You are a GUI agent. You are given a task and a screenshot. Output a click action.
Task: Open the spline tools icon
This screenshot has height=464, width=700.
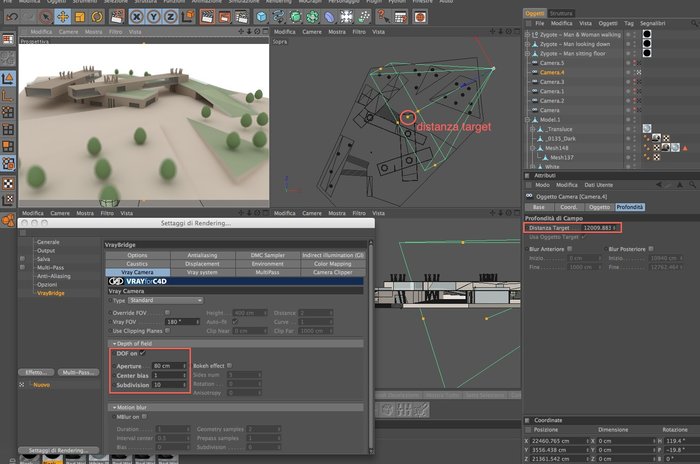(278, 17)
